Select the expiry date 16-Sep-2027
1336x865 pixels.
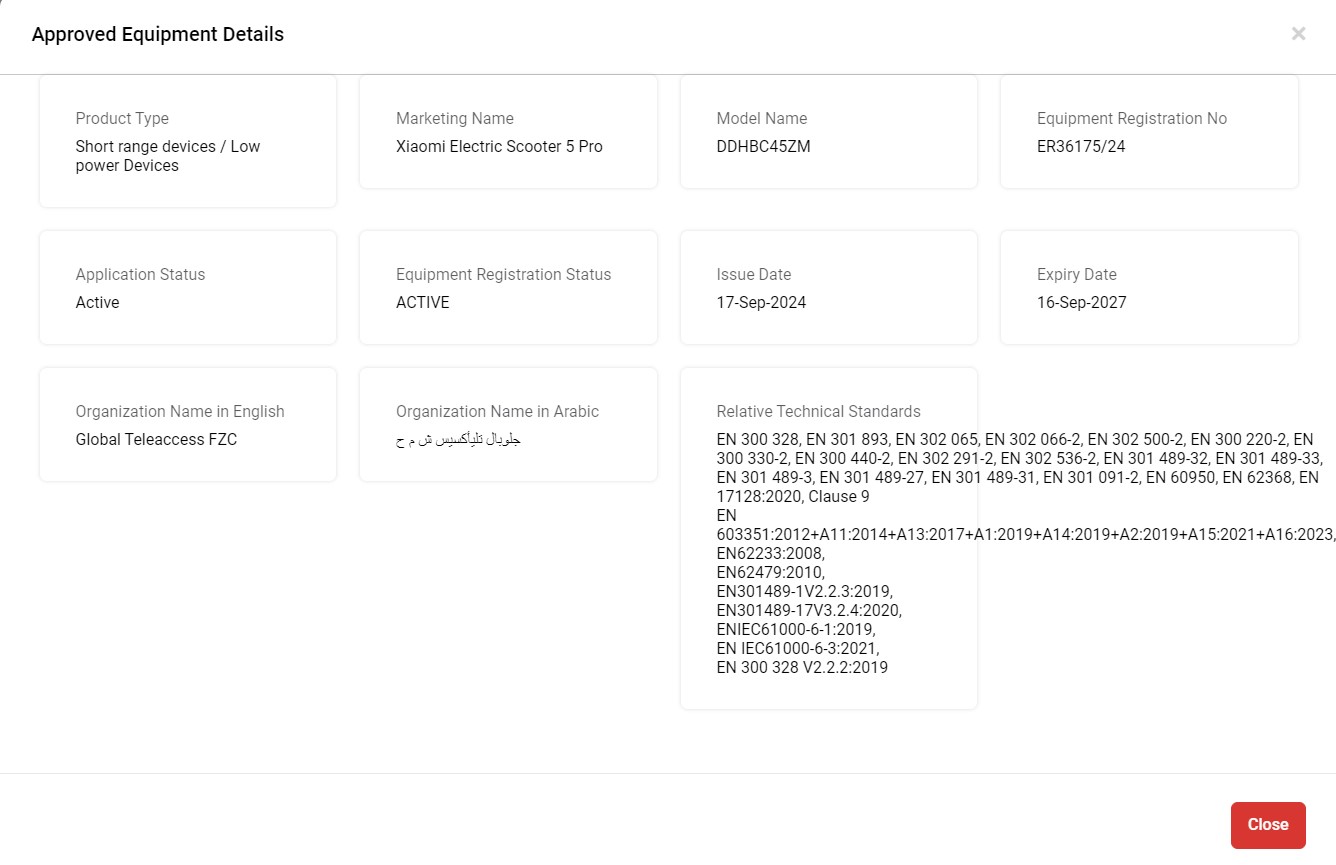pos(1081,303)
